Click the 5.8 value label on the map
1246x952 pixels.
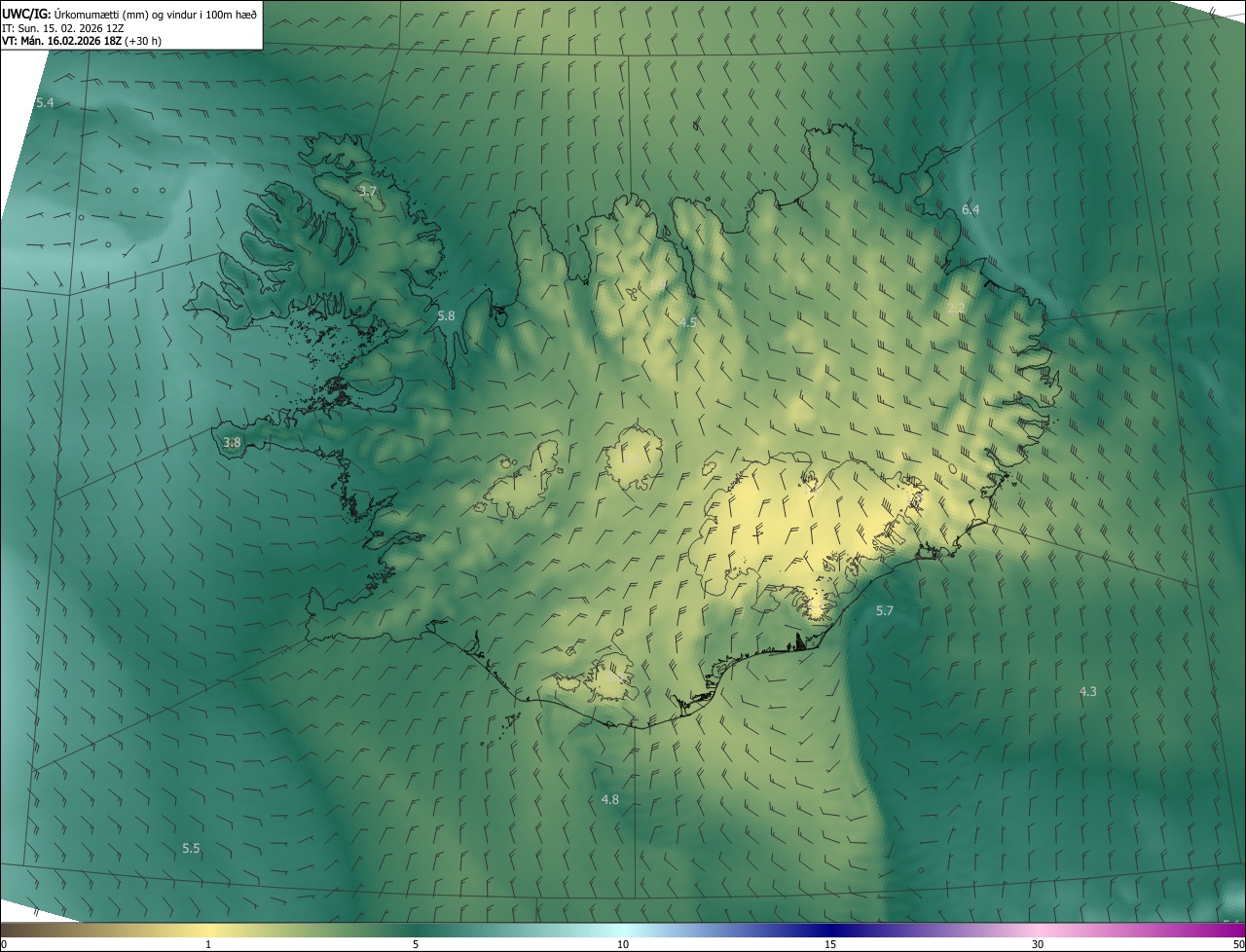click(446, 315)
